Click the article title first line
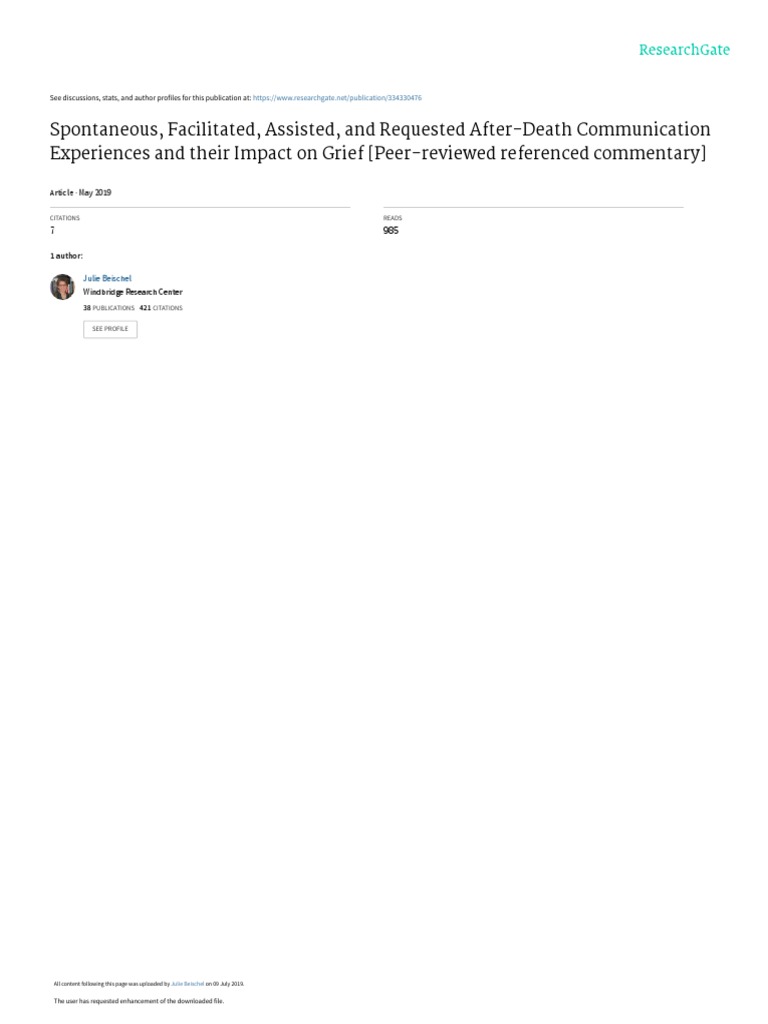768x1024 pixels. [x=380, y=129]
